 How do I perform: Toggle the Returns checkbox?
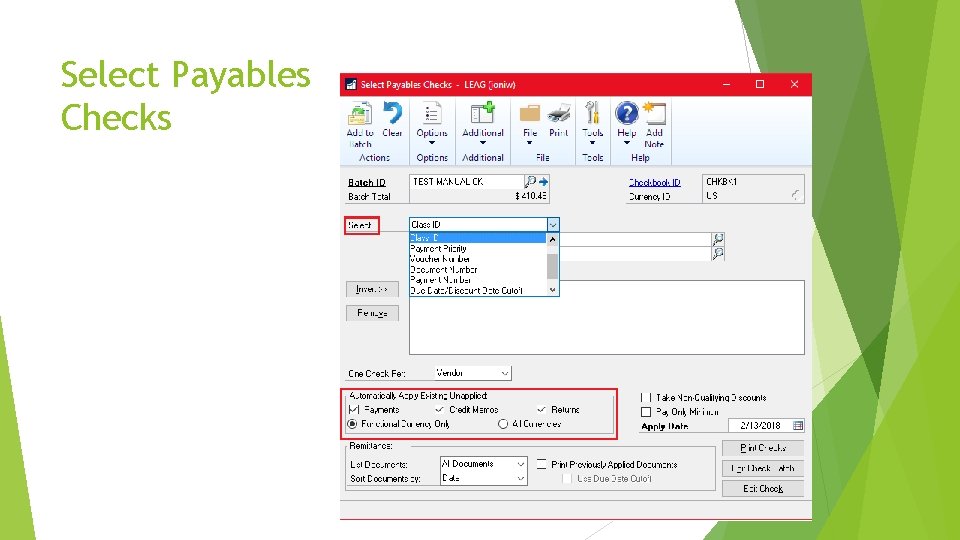point(541,410)
